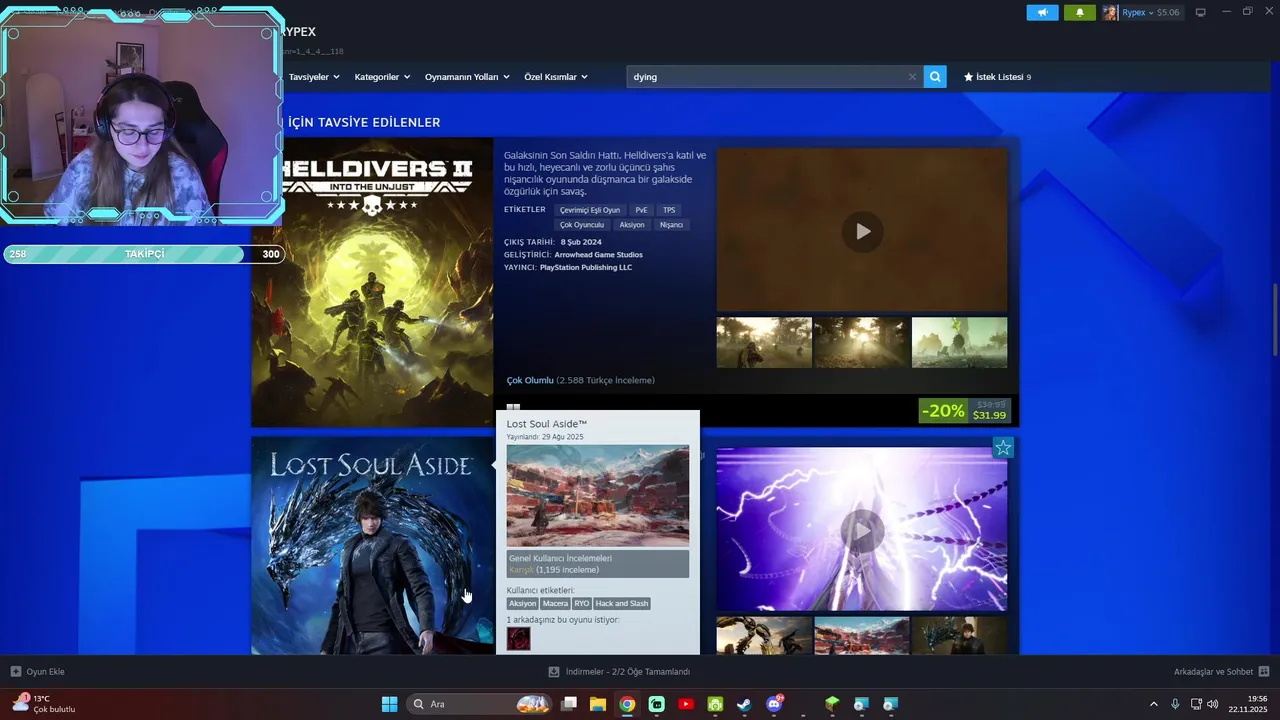
Task: Click the friend avatar wanting Lost Soul Aside
Action: pos(518,639)
